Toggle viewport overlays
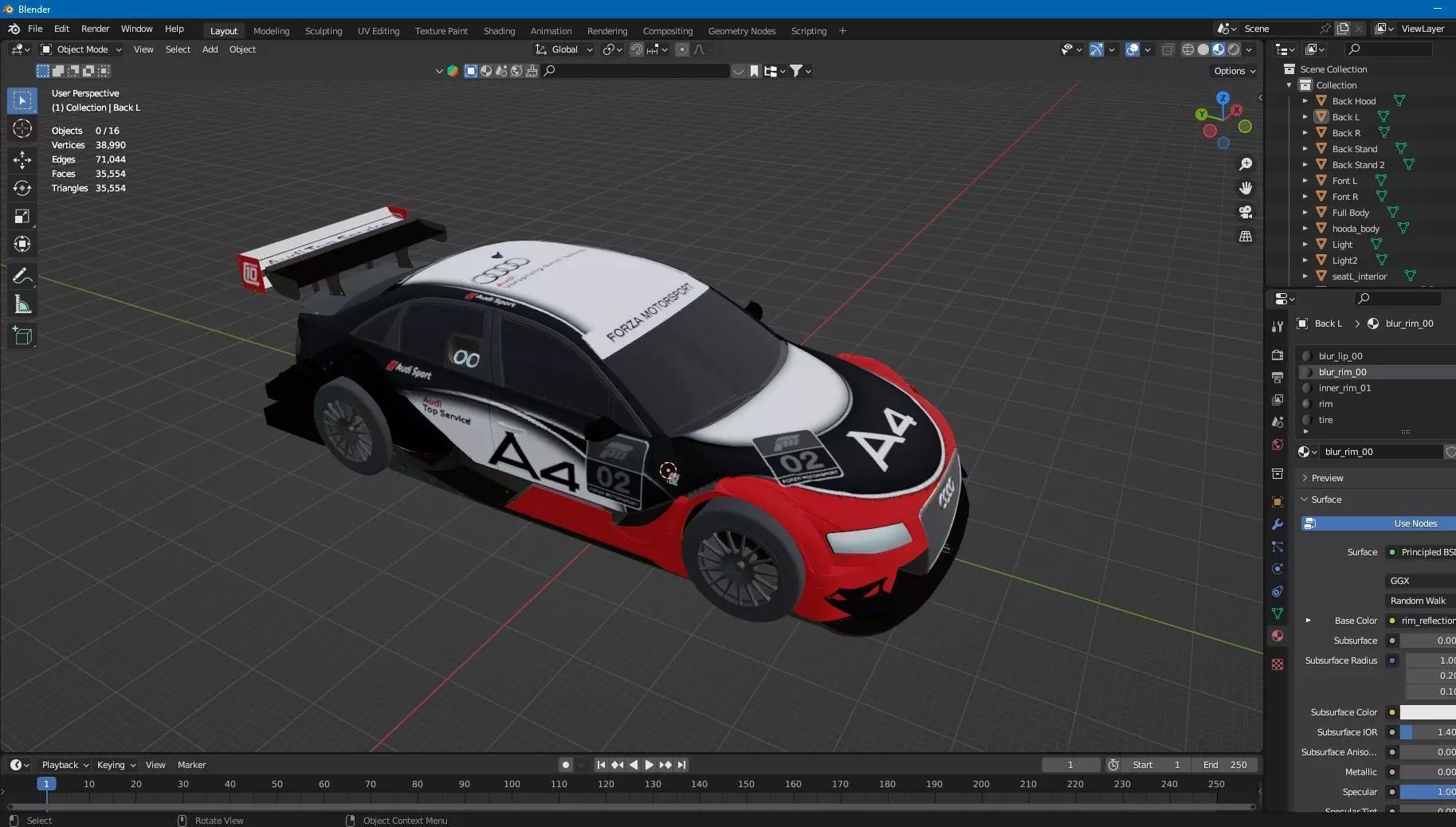1456x827 pixels. coord(1132,49)
